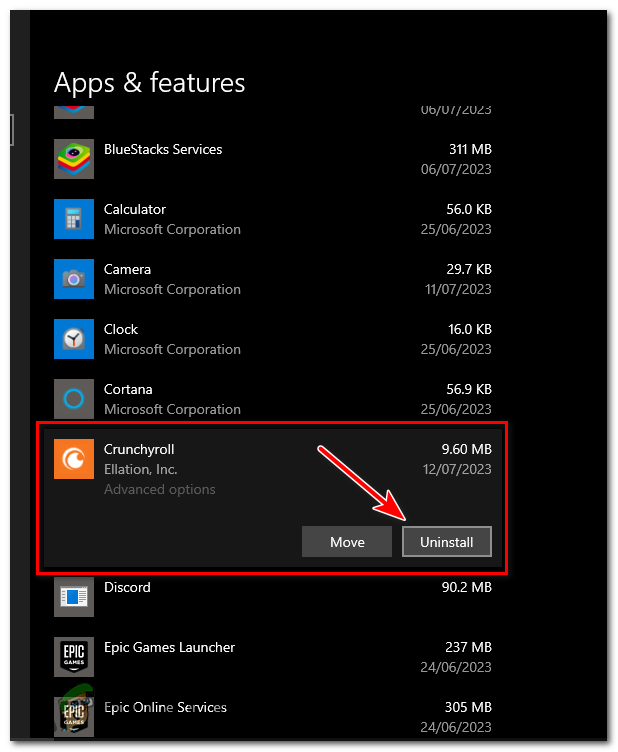Image resolution: width=618 pixels, height=752 pixels.
Task: Click the Epic Online Services icon
Action: tap(74, 717)
